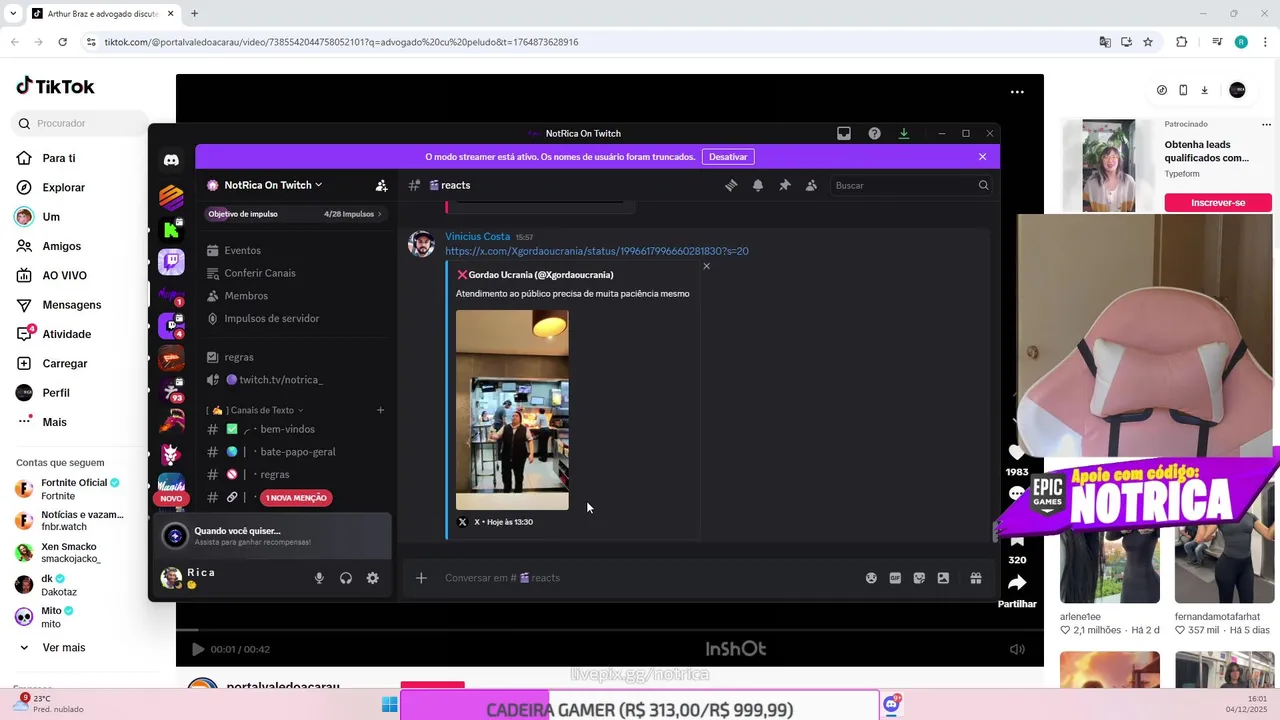Open AO VIVO in the TikTok sidebar
1280x720 pixels.
pos(64,275)
